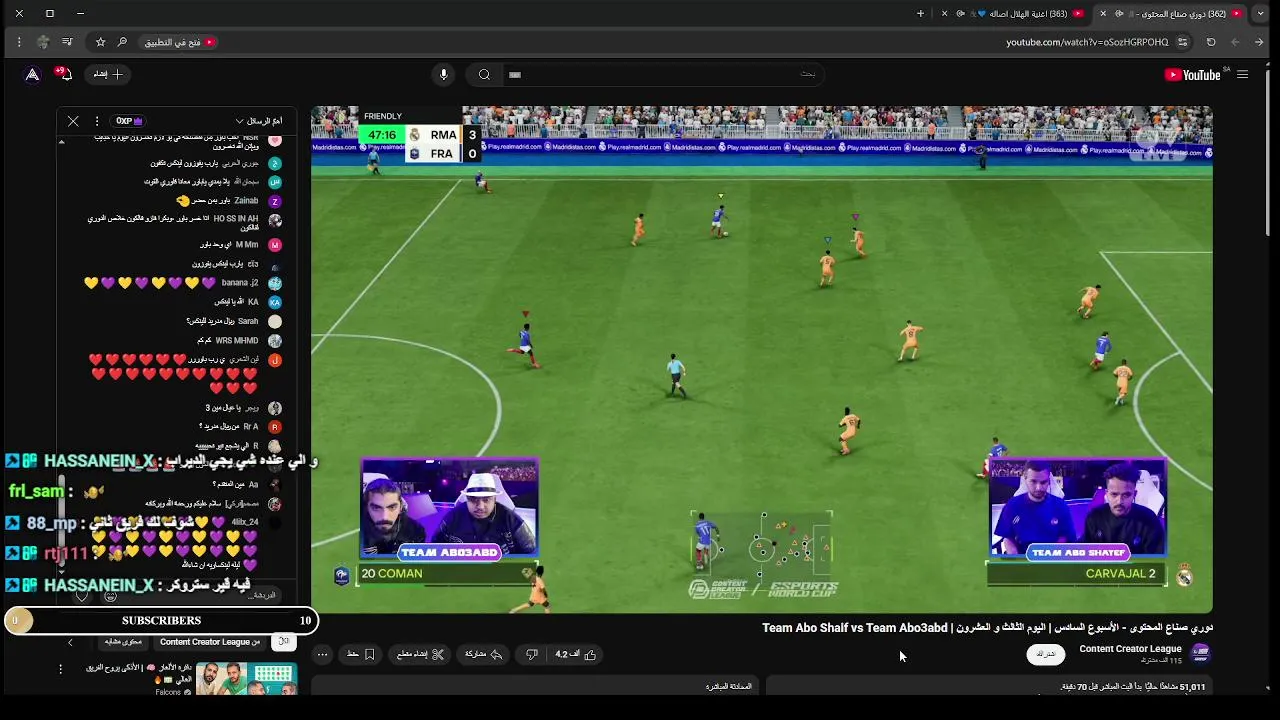Mute audio on the '(363) اغنية الهلال' tab
This screenshot has height=720, width=1280.
[961, 14]
